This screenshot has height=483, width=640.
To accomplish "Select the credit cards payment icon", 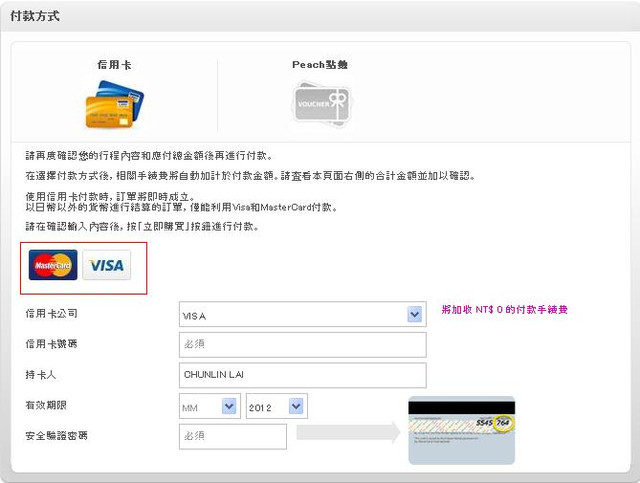I will click(115, 104).
